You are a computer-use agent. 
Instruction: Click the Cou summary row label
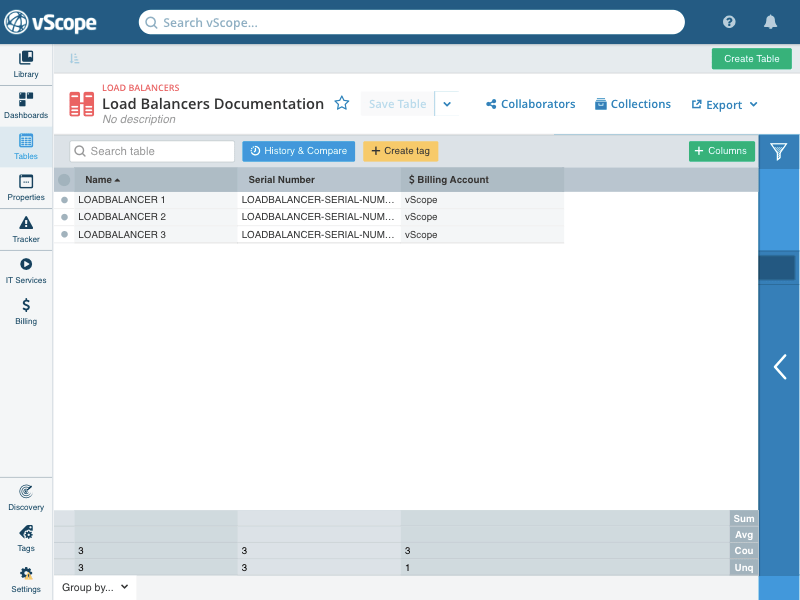744,551
